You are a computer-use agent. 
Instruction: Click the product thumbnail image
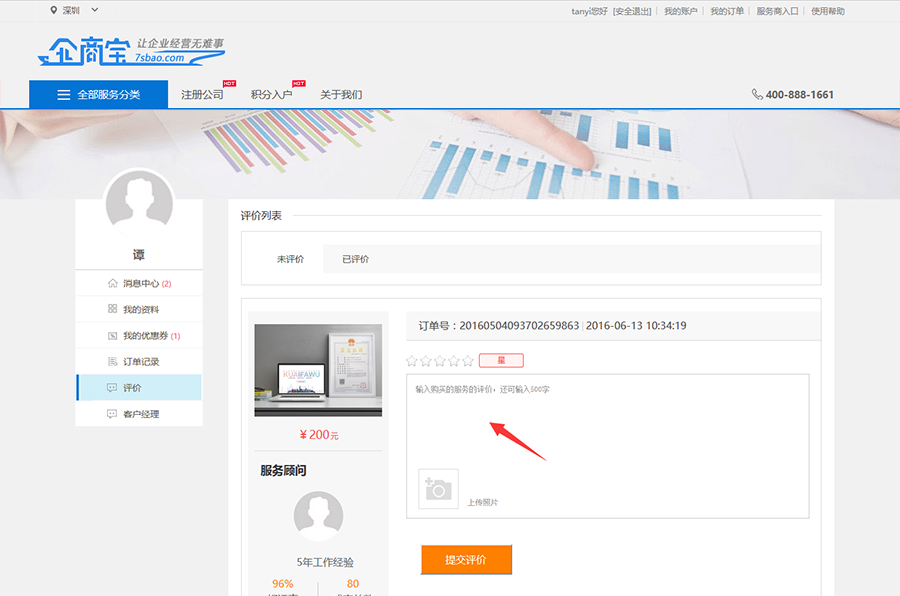click(x=318, y=370)
